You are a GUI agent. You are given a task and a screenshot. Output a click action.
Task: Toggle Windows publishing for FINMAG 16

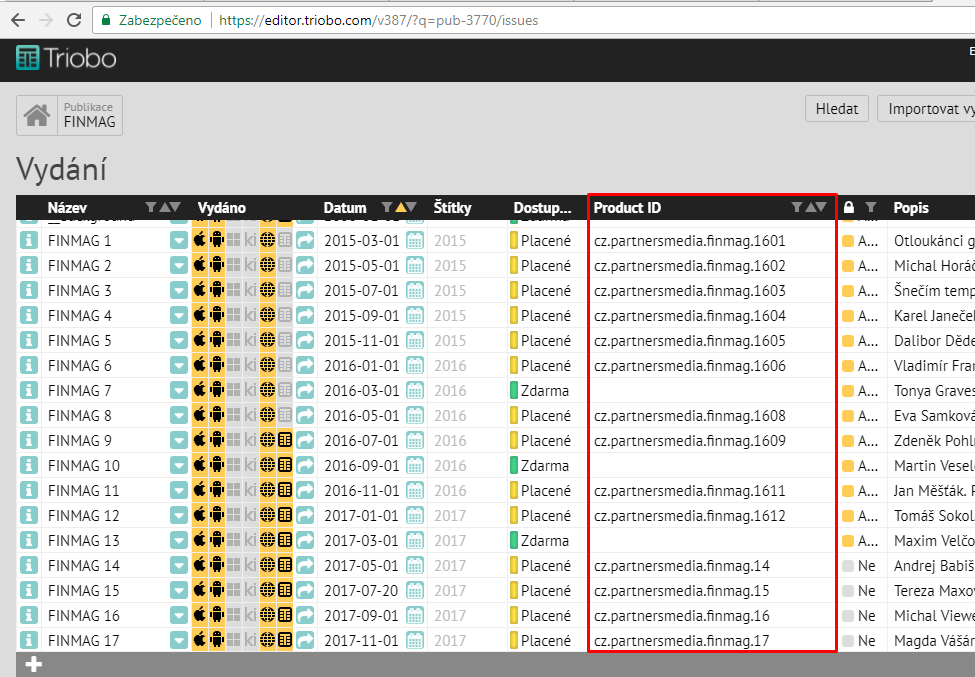233,615
